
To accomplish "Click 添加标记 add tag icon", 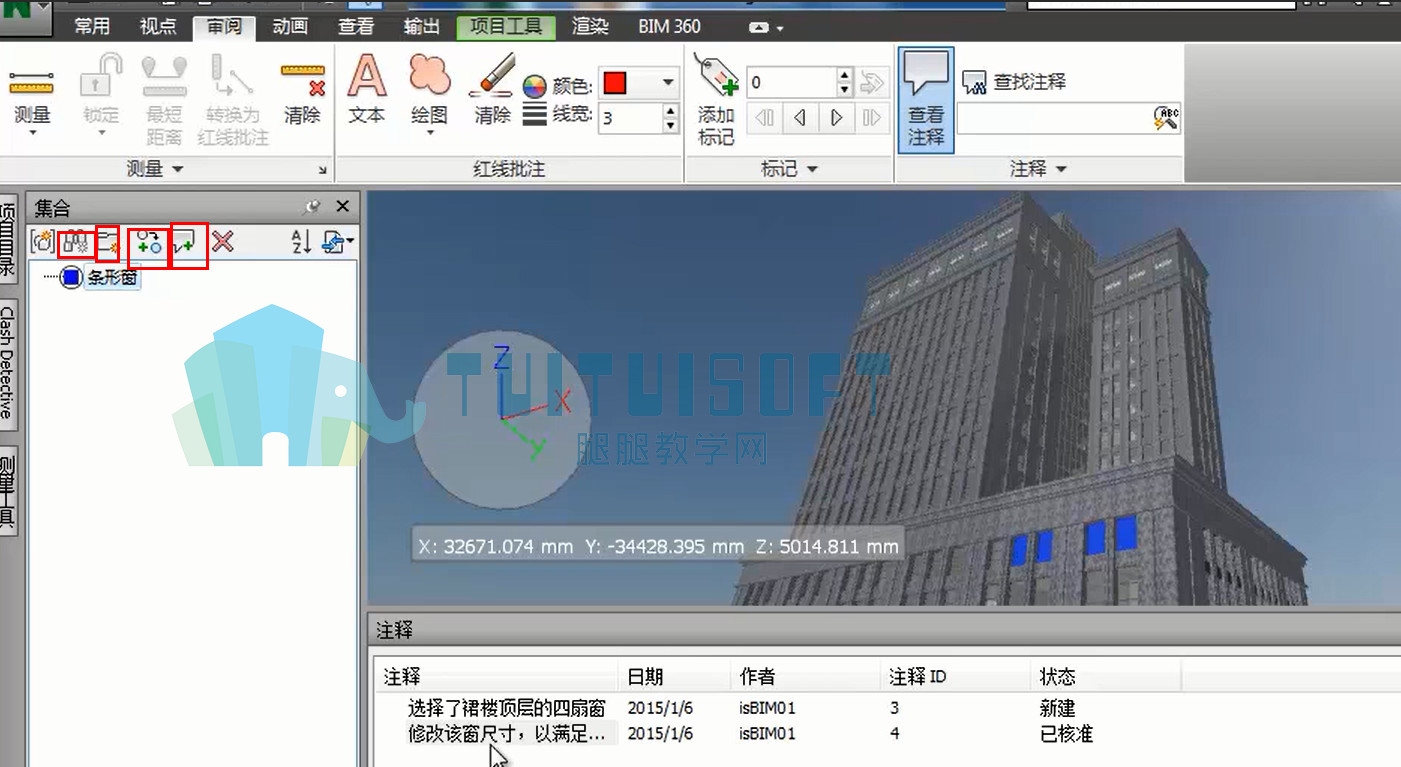I will coord(716,100).
